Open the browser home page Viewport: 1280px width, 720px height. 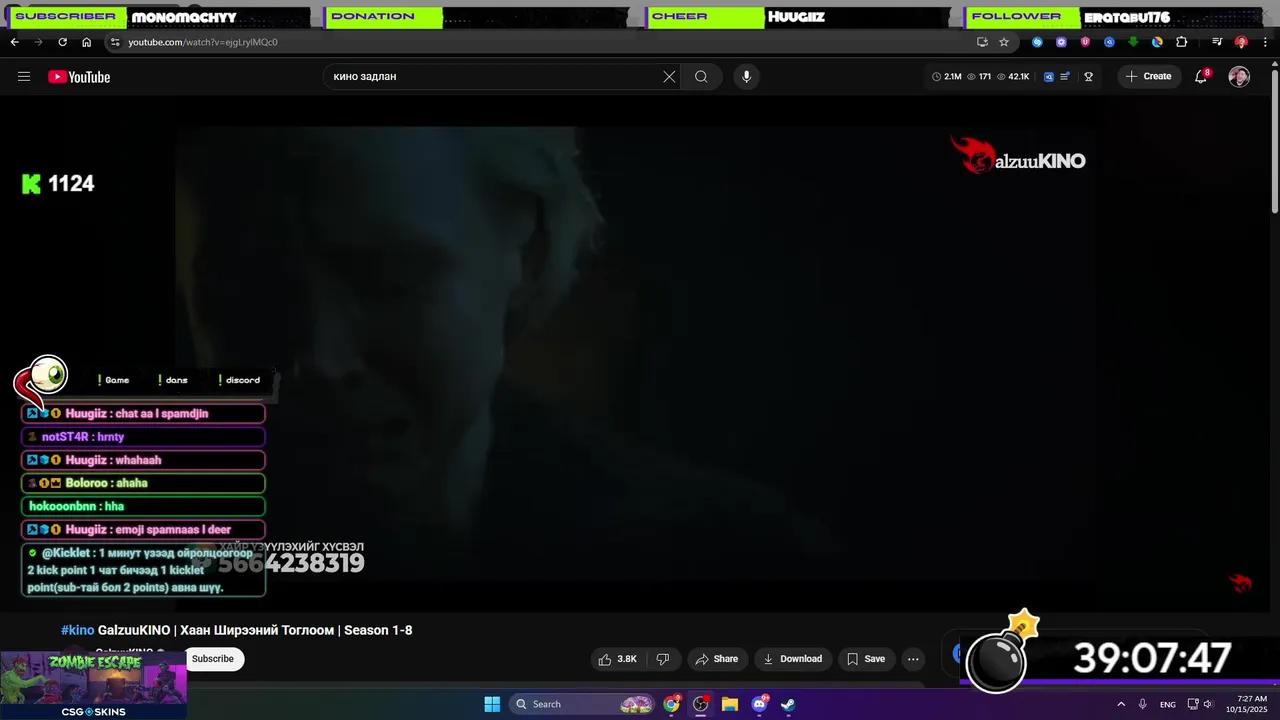pyautogui.click(x=86, y=42)
